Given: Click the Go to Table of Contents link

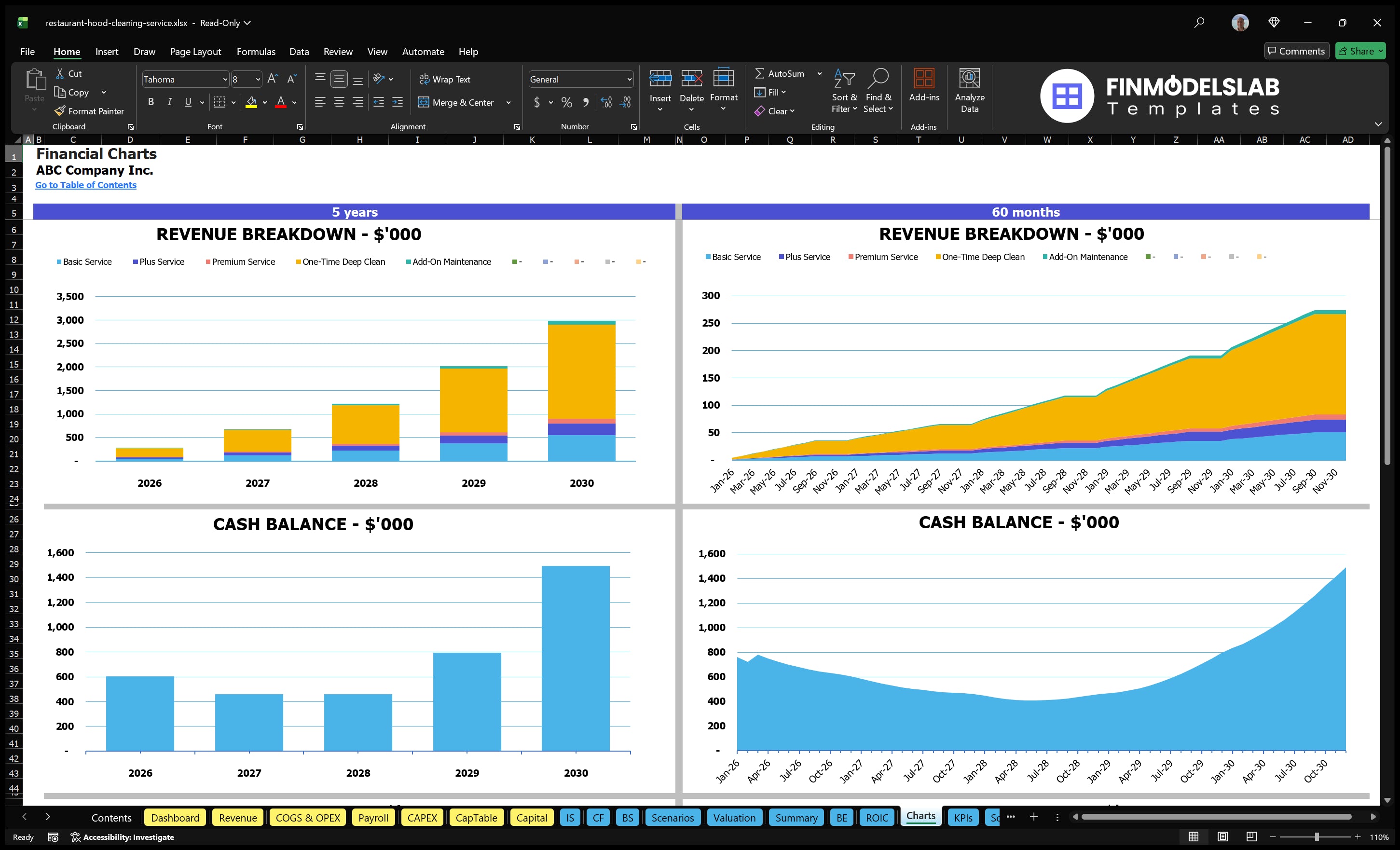Looking at the screenshot, I should [x=86, y=185].
